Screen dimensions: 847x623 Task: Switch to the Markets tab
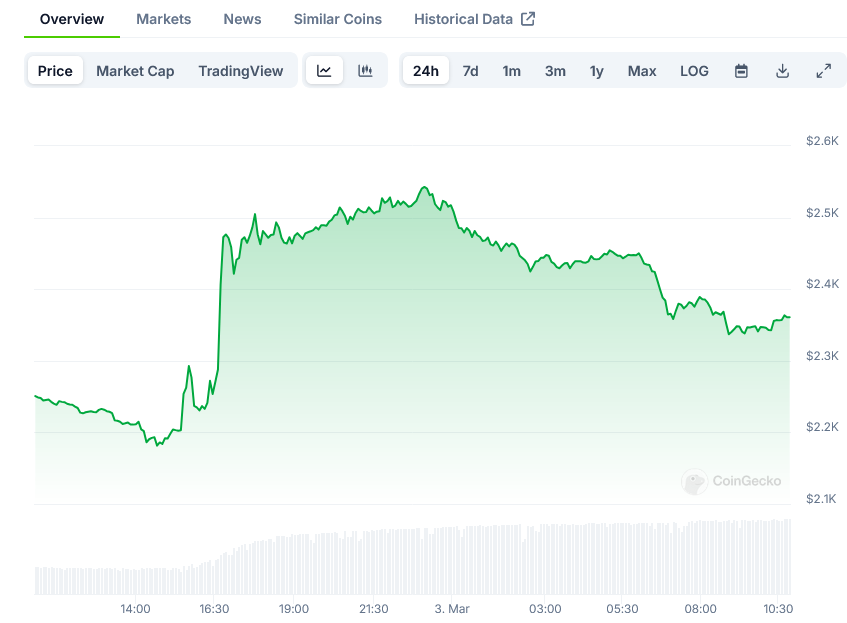tap(164, 19)
